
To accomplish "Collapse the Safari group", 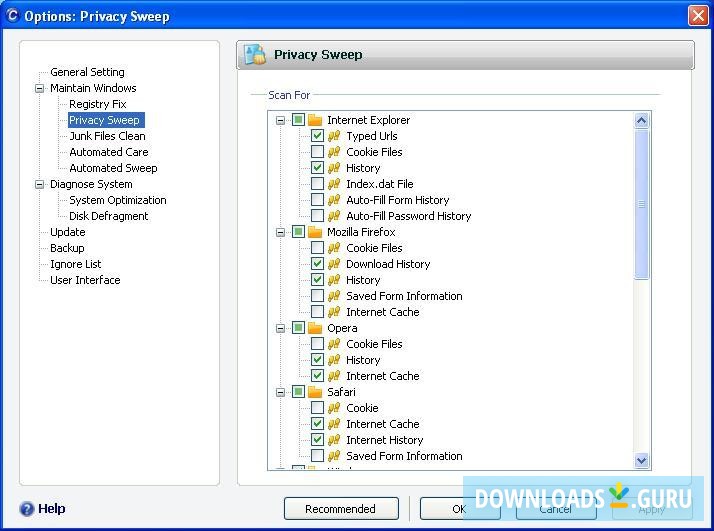I will (x=280, y=392).
